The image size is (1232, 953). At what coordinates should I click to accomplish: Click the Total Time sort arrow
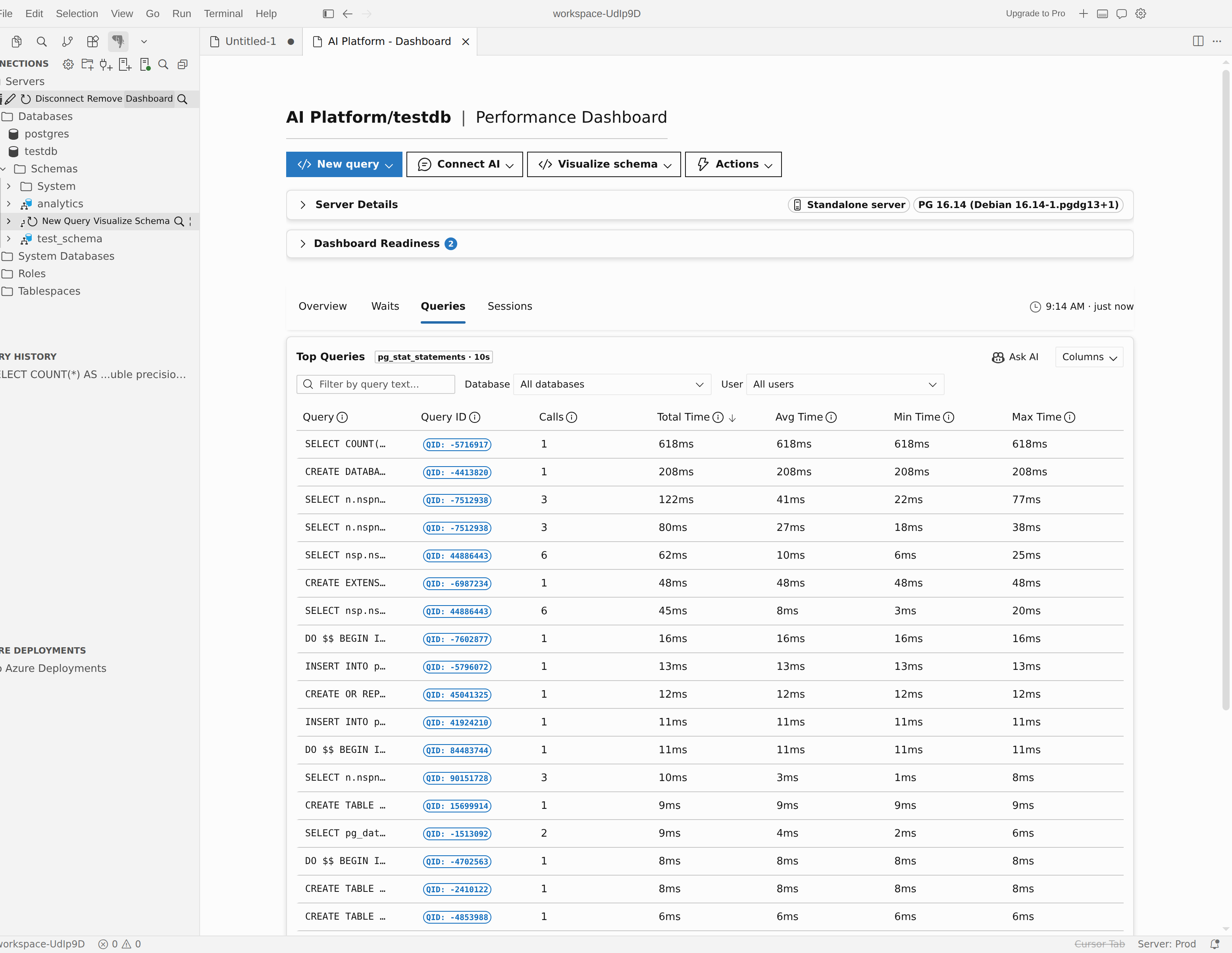click(732, 418)
